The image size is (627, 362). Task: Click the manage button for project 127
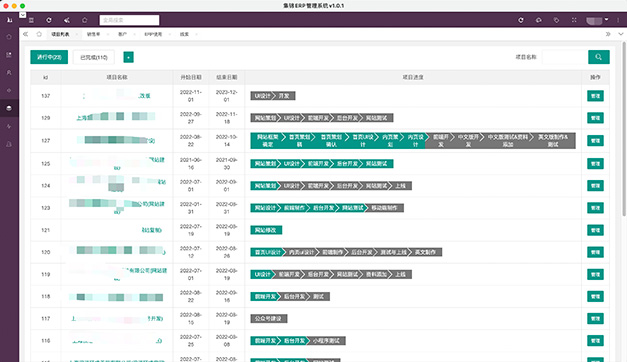point(595,141)
